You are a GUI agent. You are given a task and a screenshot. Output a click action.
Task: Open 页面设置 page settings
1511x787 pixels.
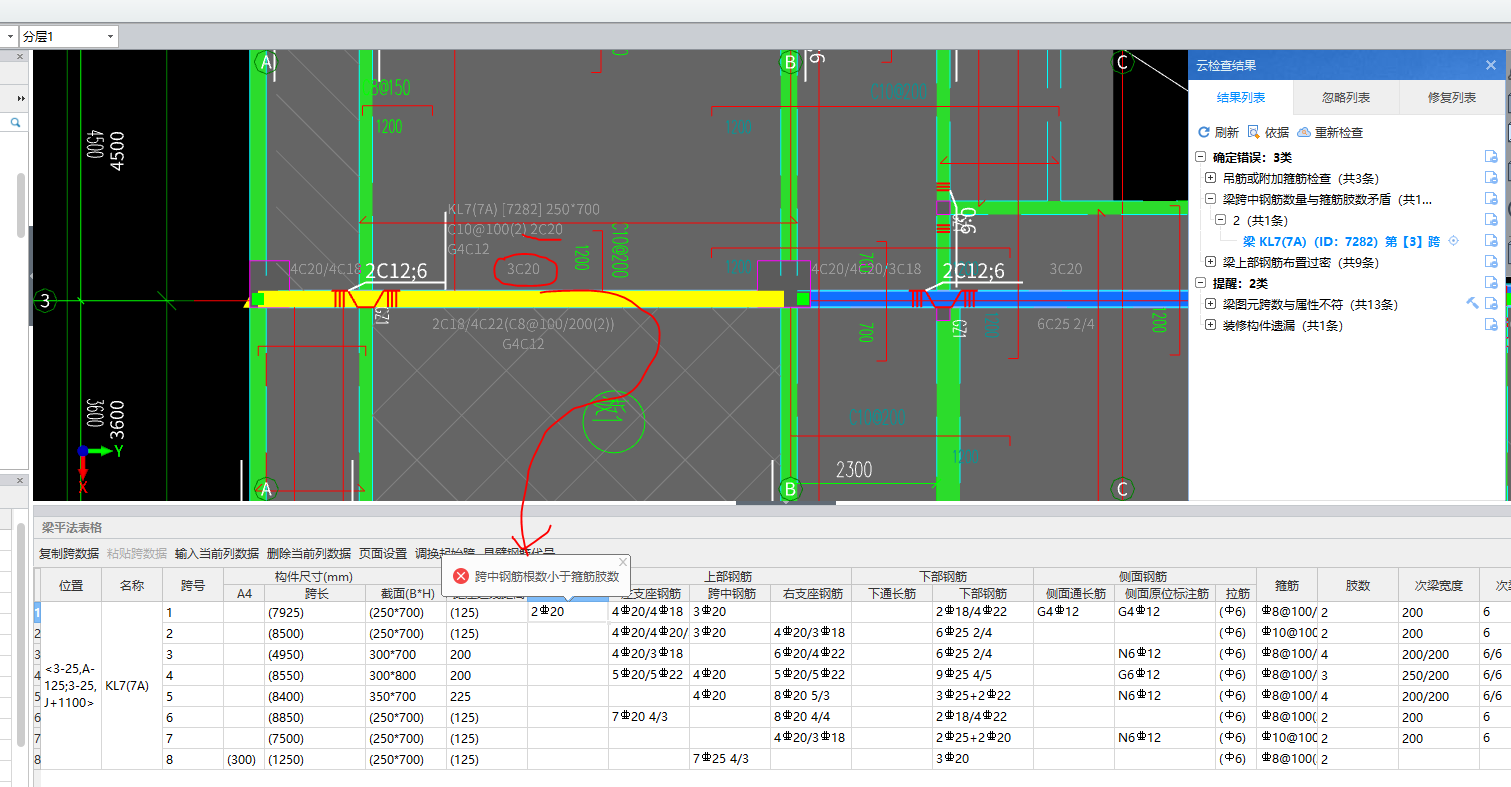(x=383, y=553)
